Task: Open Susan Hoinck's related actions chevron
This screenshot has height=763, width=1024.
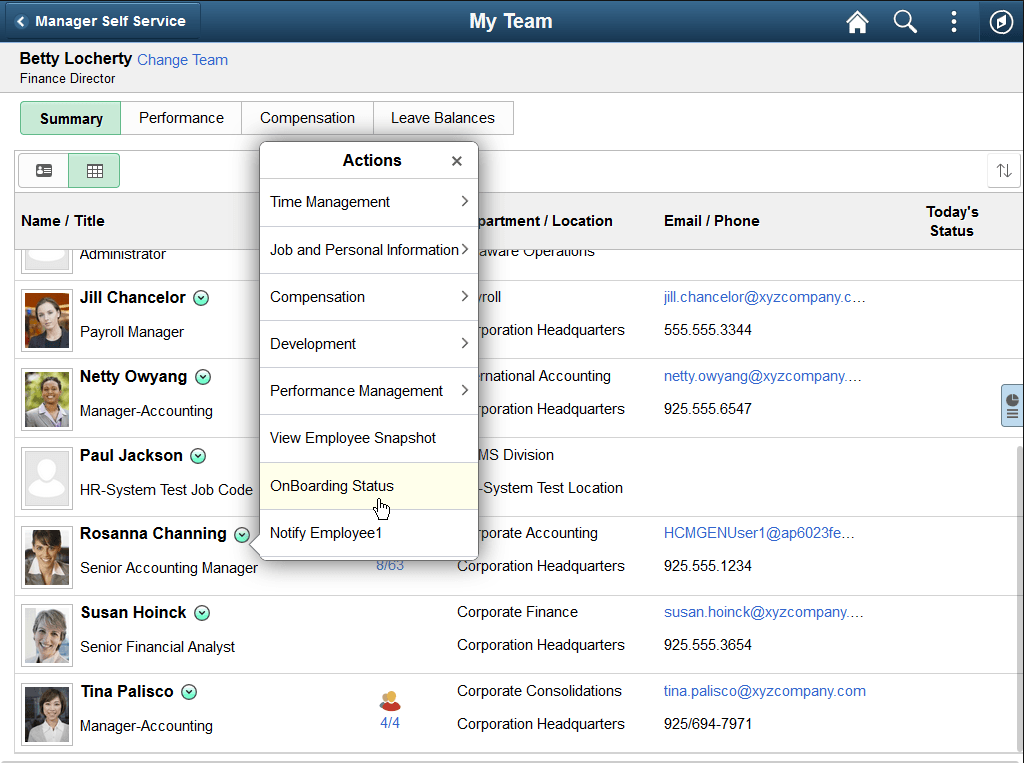Action: click(x=200, y=613)
